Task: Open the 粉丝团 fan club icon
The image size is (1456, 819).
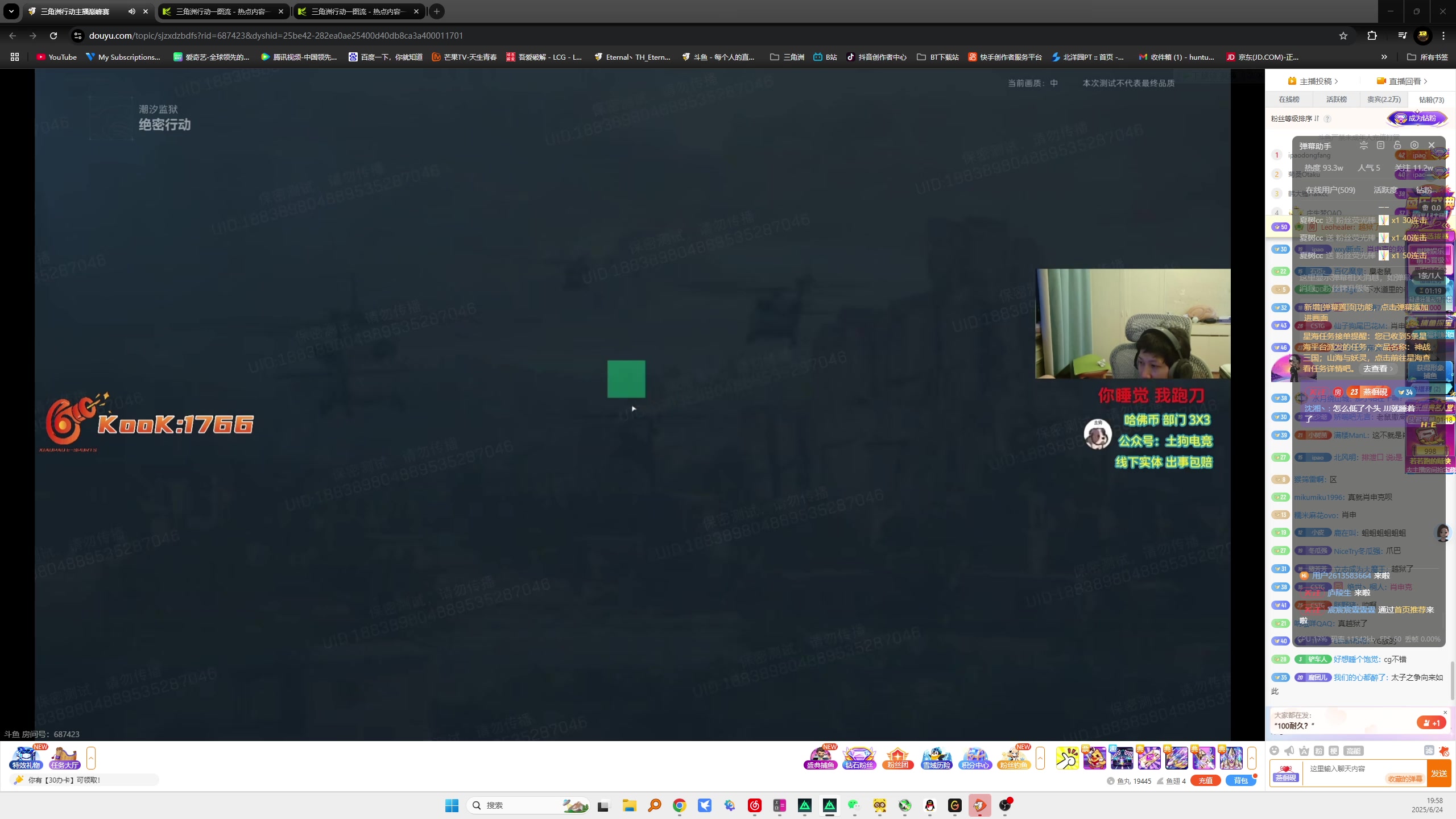Action: point(897,758)
